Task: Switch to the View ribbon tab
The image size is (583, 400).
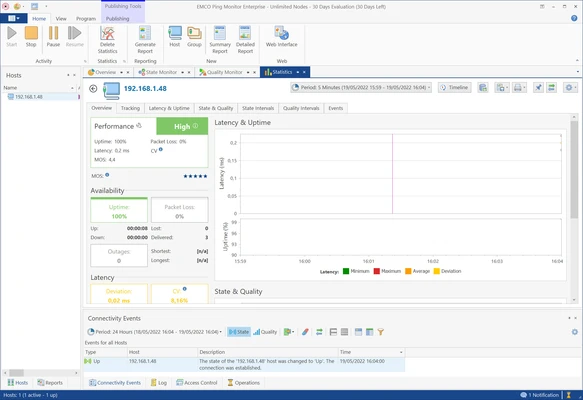Action: 61,19
